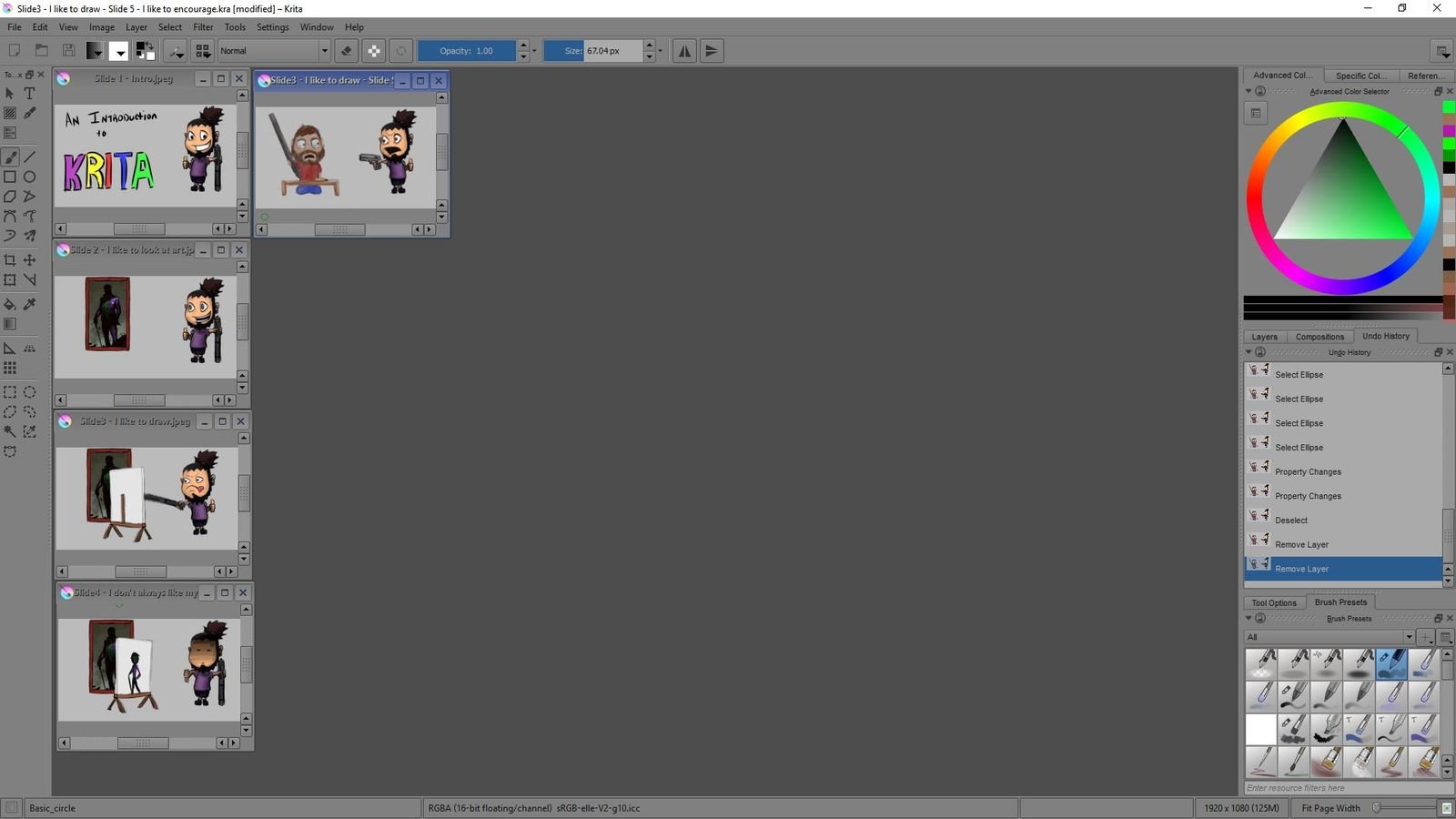1456x819 pixels.
Task: Select the Grid tool
Action: point(10,368)
